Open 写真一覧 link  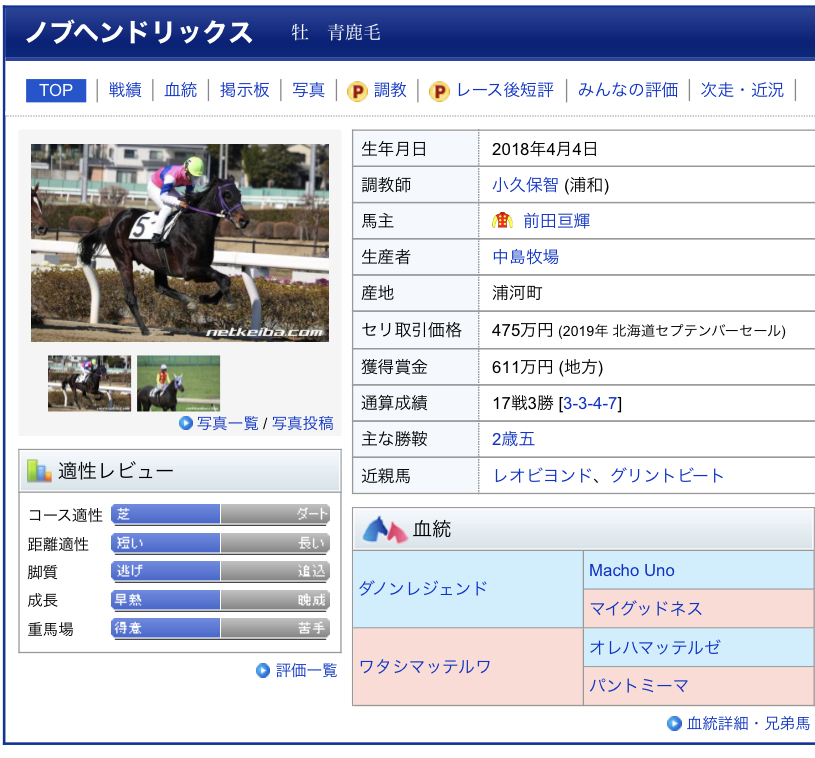228,423
